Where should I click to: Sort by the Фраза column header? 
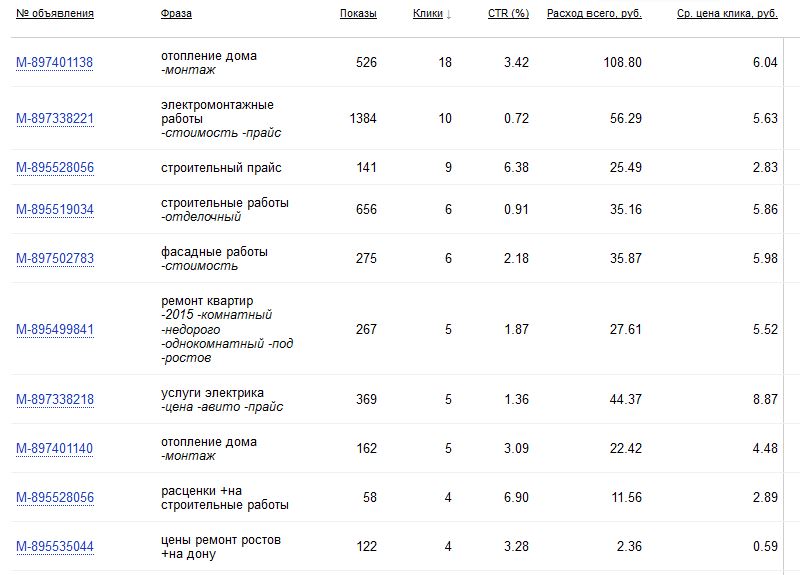176,14
